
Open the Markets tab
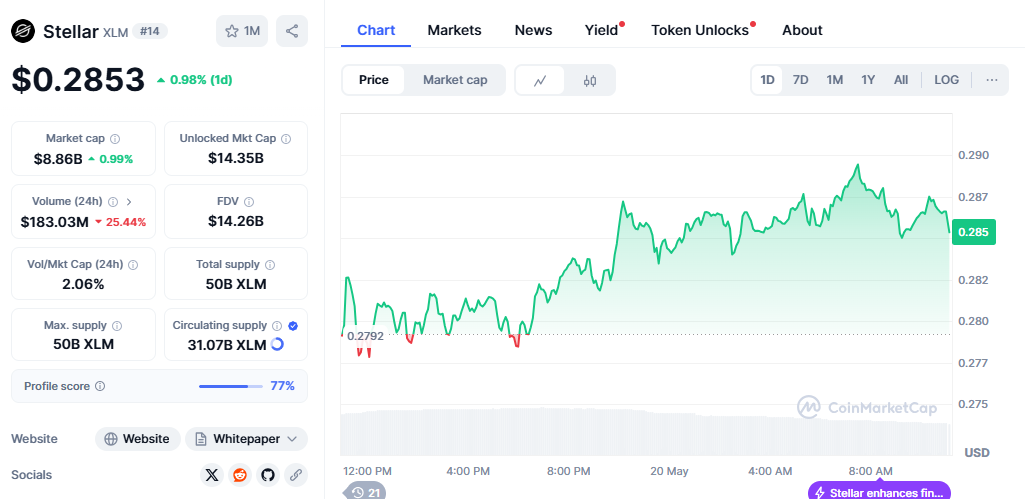pyautogui.click(x=454, y=30)
